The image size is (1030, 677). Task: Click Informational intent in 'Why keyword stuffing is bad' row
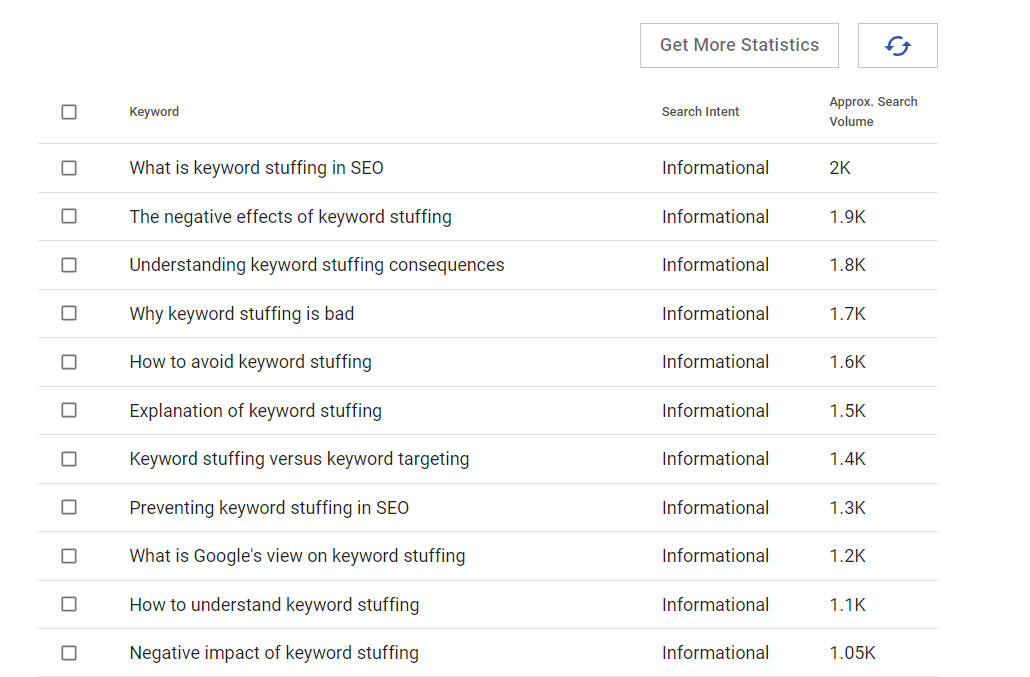(715, 314)
